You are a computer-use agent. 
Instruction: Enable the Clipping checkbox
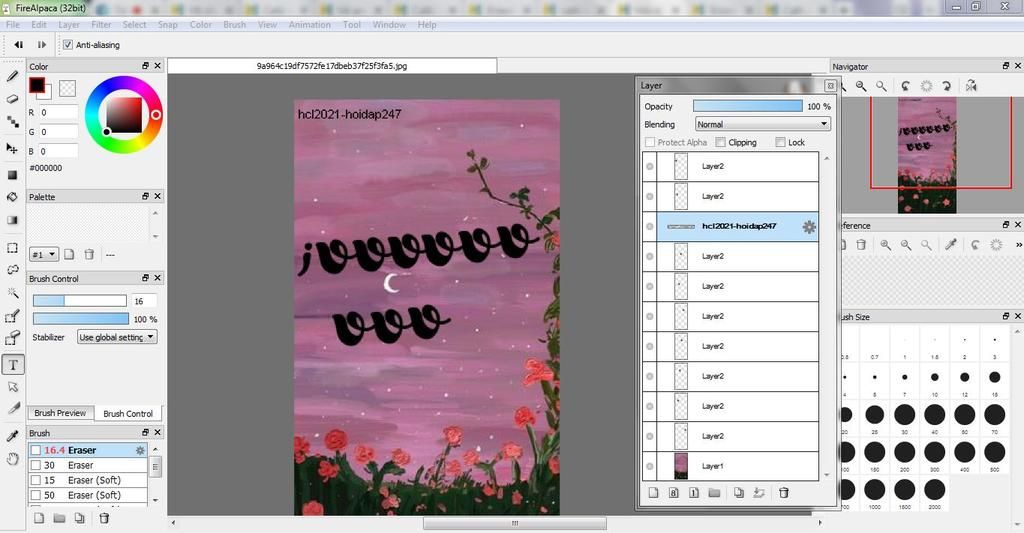tap(720, 142)
